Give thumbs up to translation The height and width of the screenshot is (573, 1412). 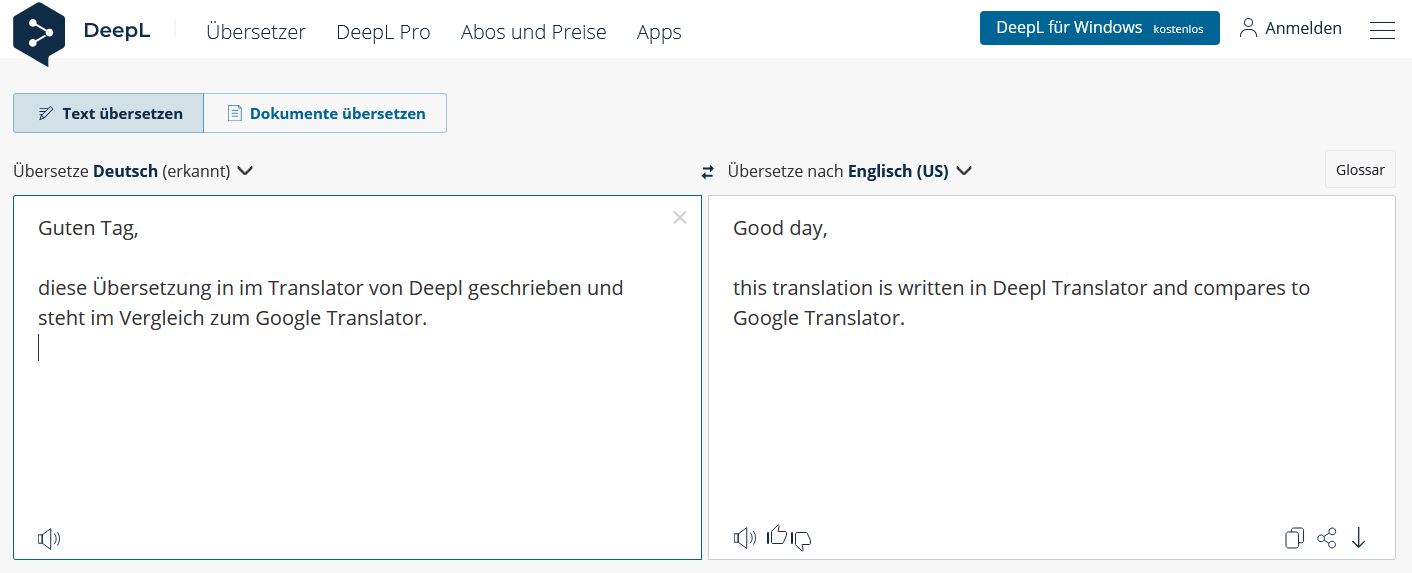776,536
